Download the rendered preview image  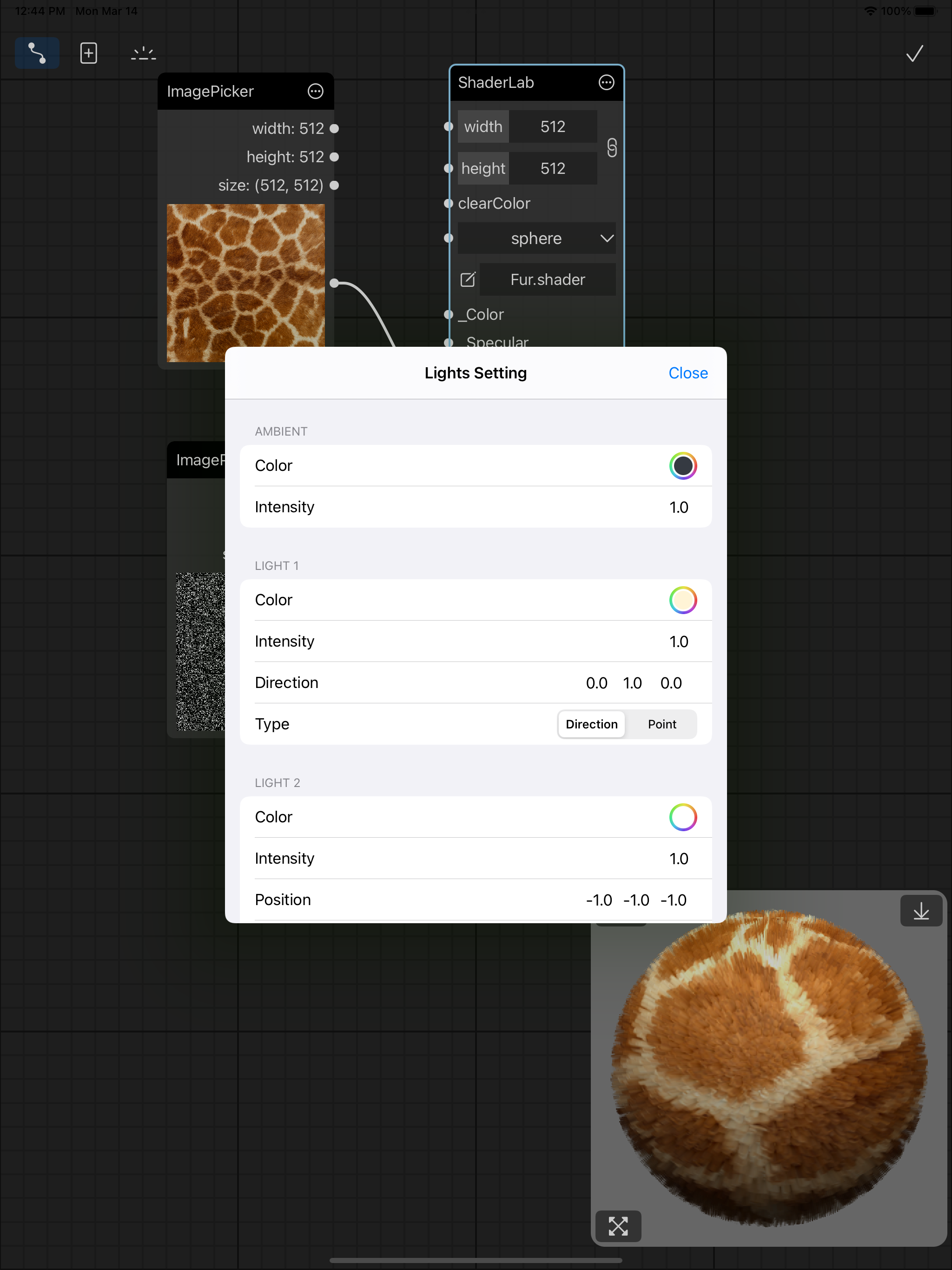click(920, 911)
